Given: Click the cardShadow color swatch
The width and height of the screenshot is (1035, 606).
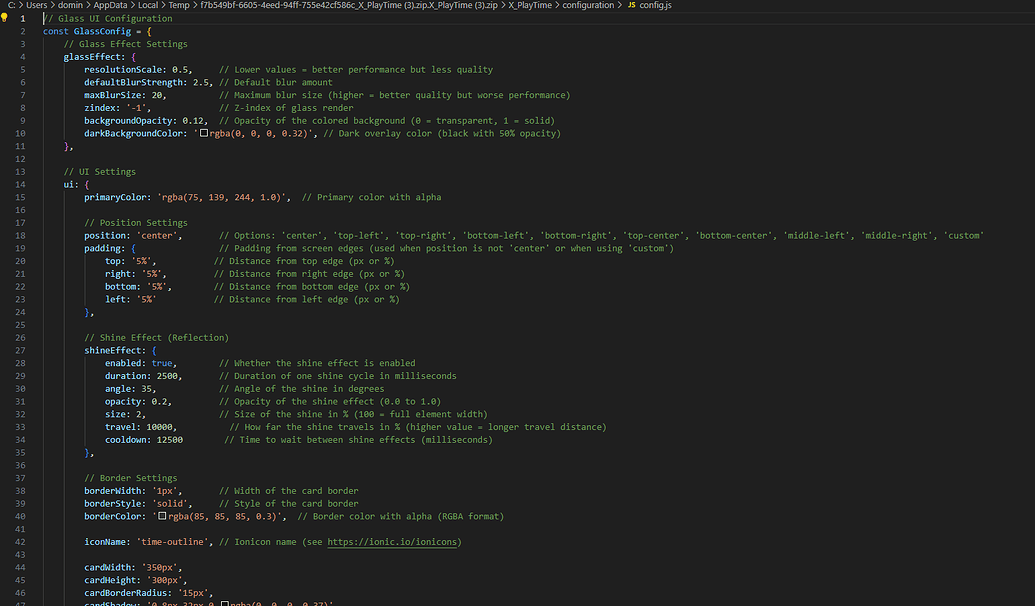Looking at the screenshot, I should (x=226, y=603).
